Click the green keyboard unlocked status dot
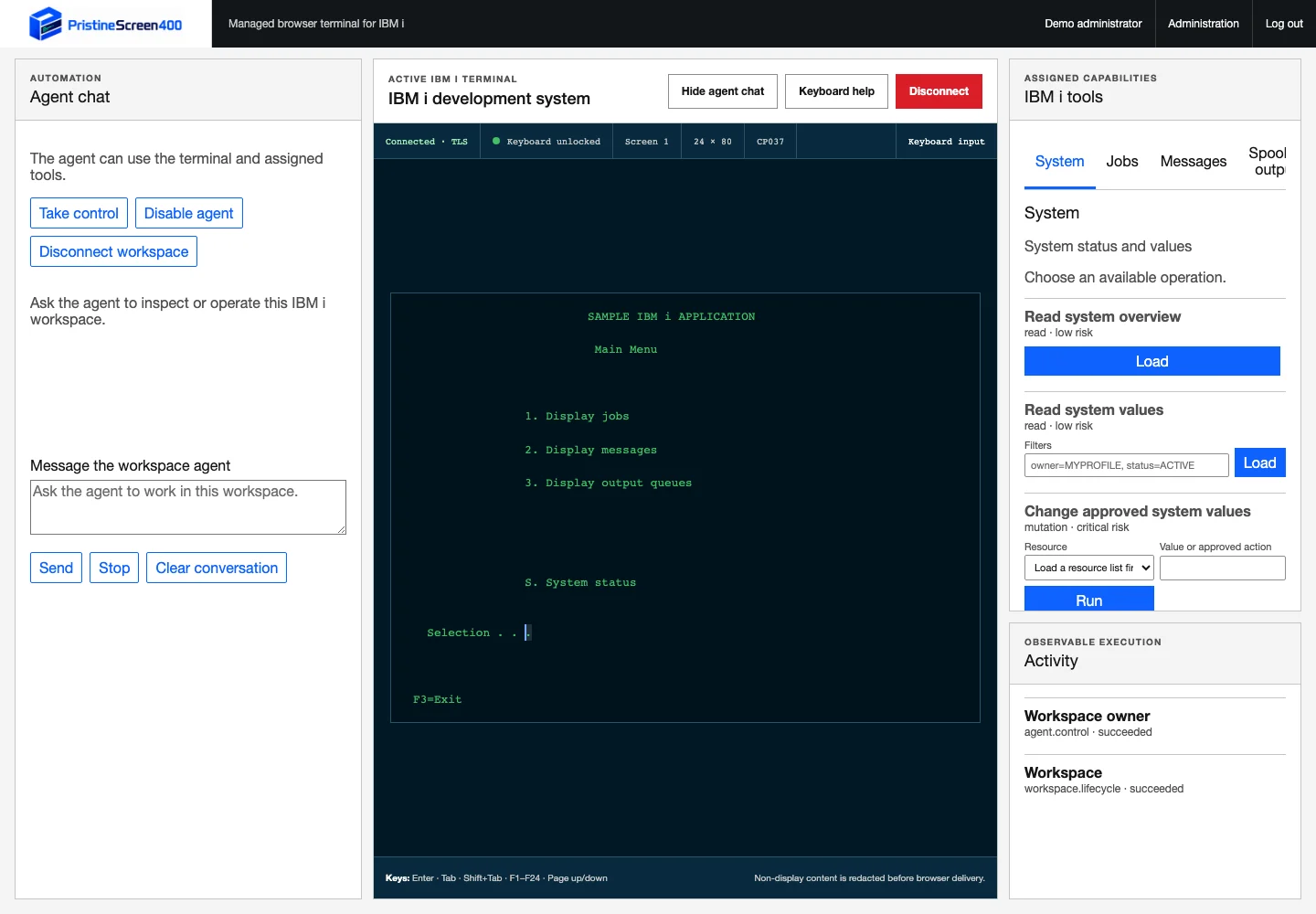 click(x=496, y=141)
